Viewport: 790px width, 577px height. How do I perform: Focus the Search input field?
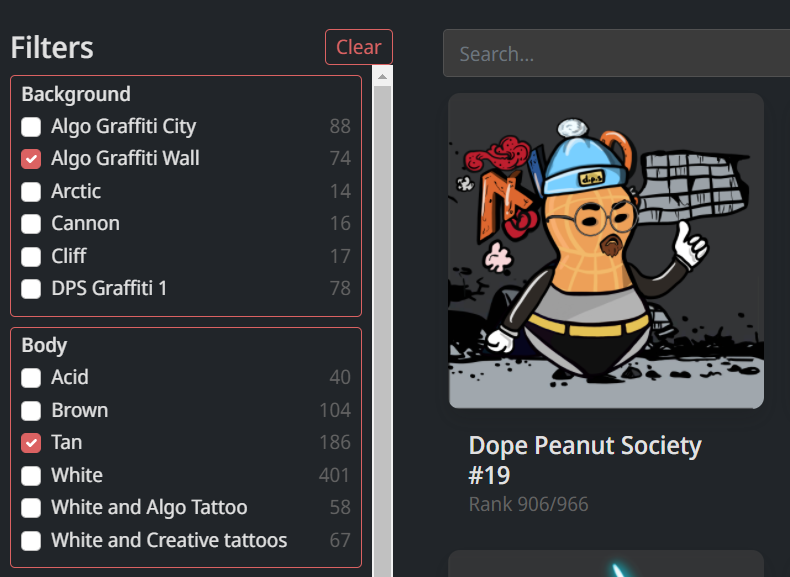coord(616,53)
